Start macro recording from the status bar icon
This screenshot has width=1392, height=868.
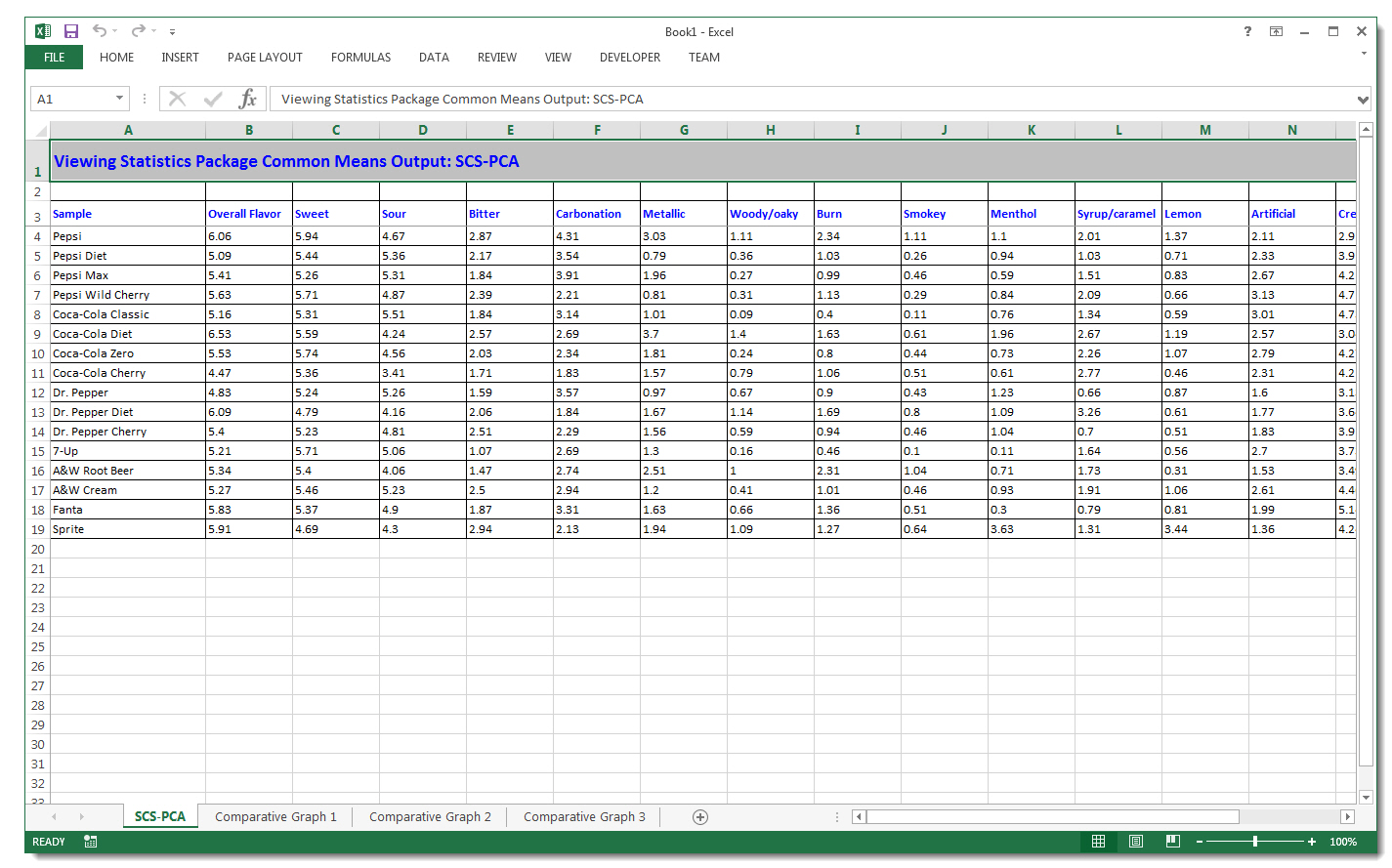tap(90, 841)
